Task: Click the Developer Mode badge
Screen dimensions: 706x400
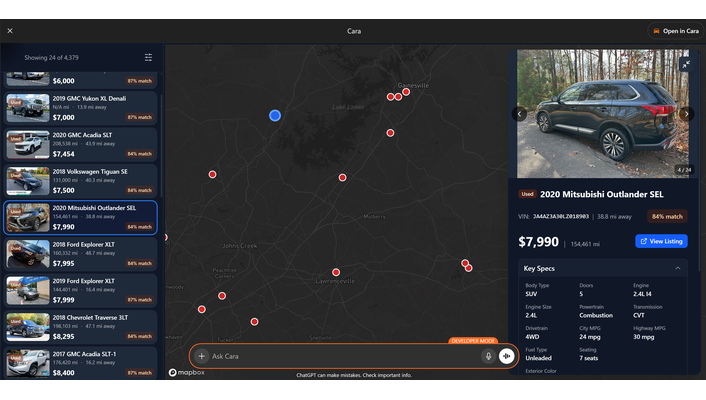Action: (x=473, y=341)
